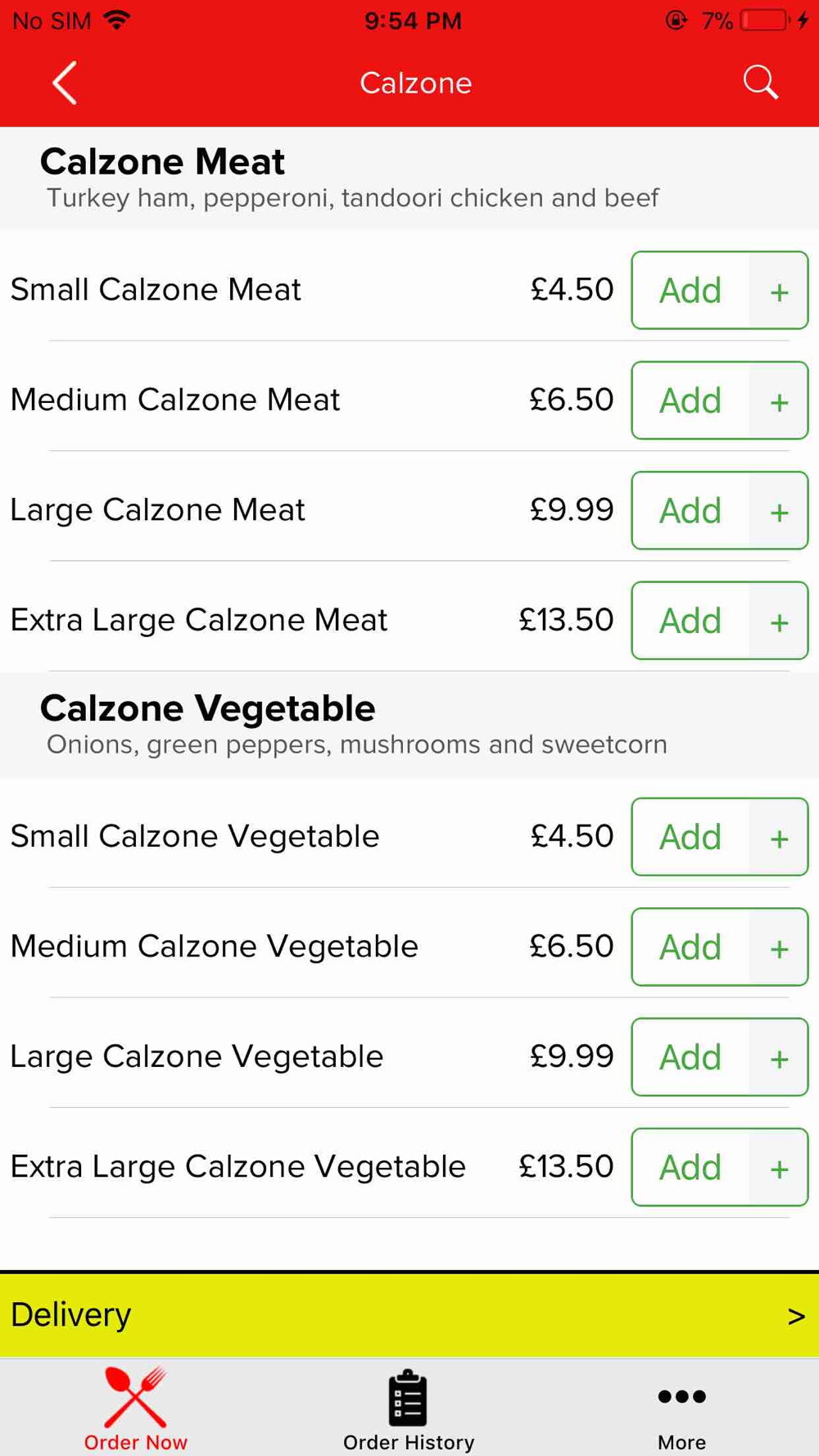Tap the Large Calzone Meat item name

pos(157,510)
